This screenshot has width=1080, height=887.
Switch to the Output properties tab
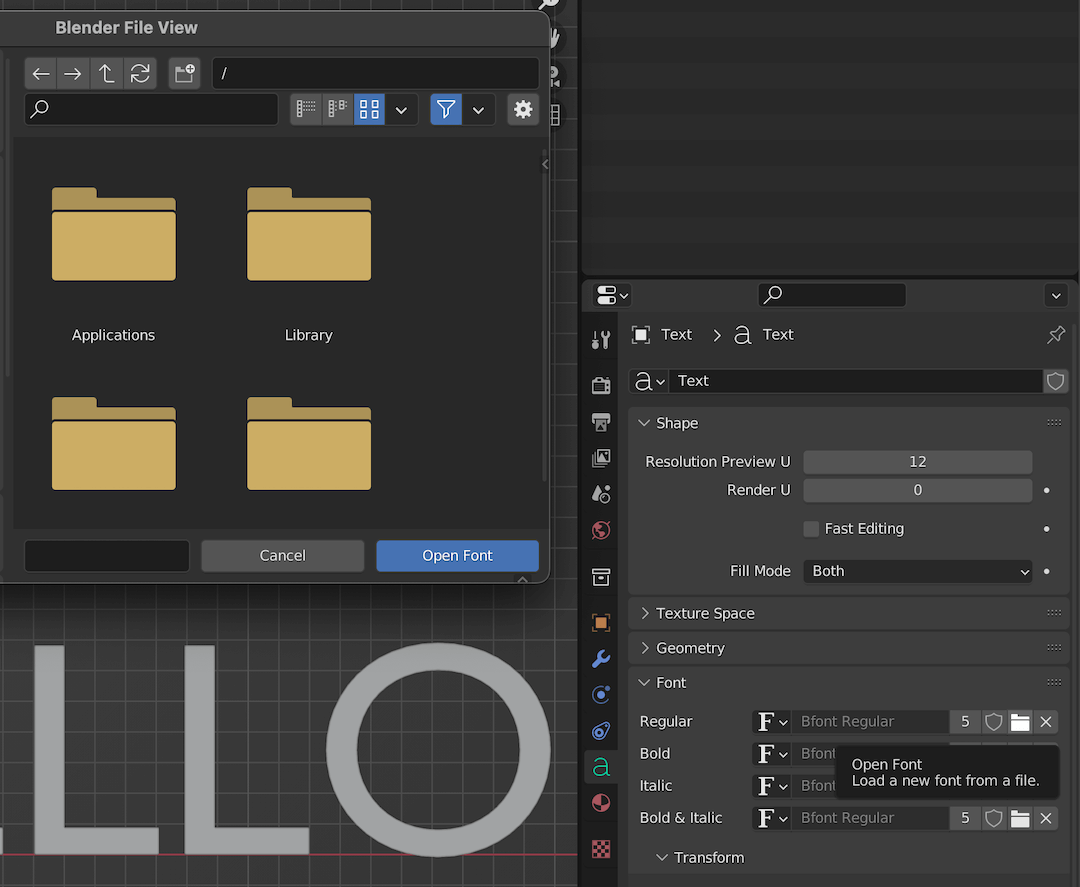[601, 422]
